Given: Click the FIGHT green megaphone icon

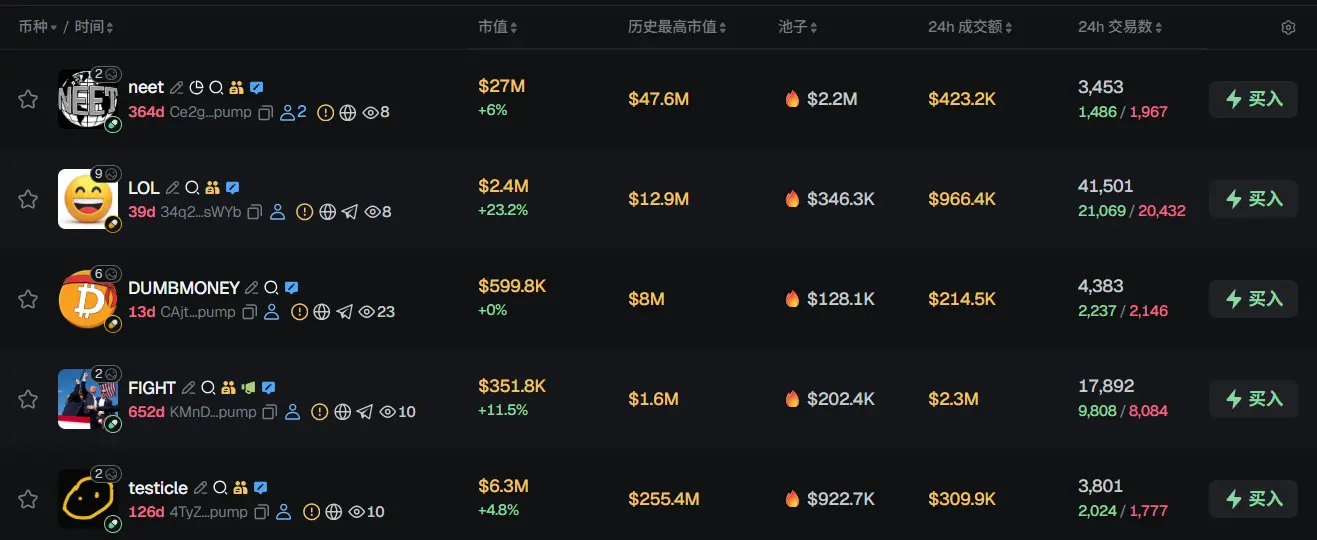Looking at the screenshot, I should pos(248,388).
